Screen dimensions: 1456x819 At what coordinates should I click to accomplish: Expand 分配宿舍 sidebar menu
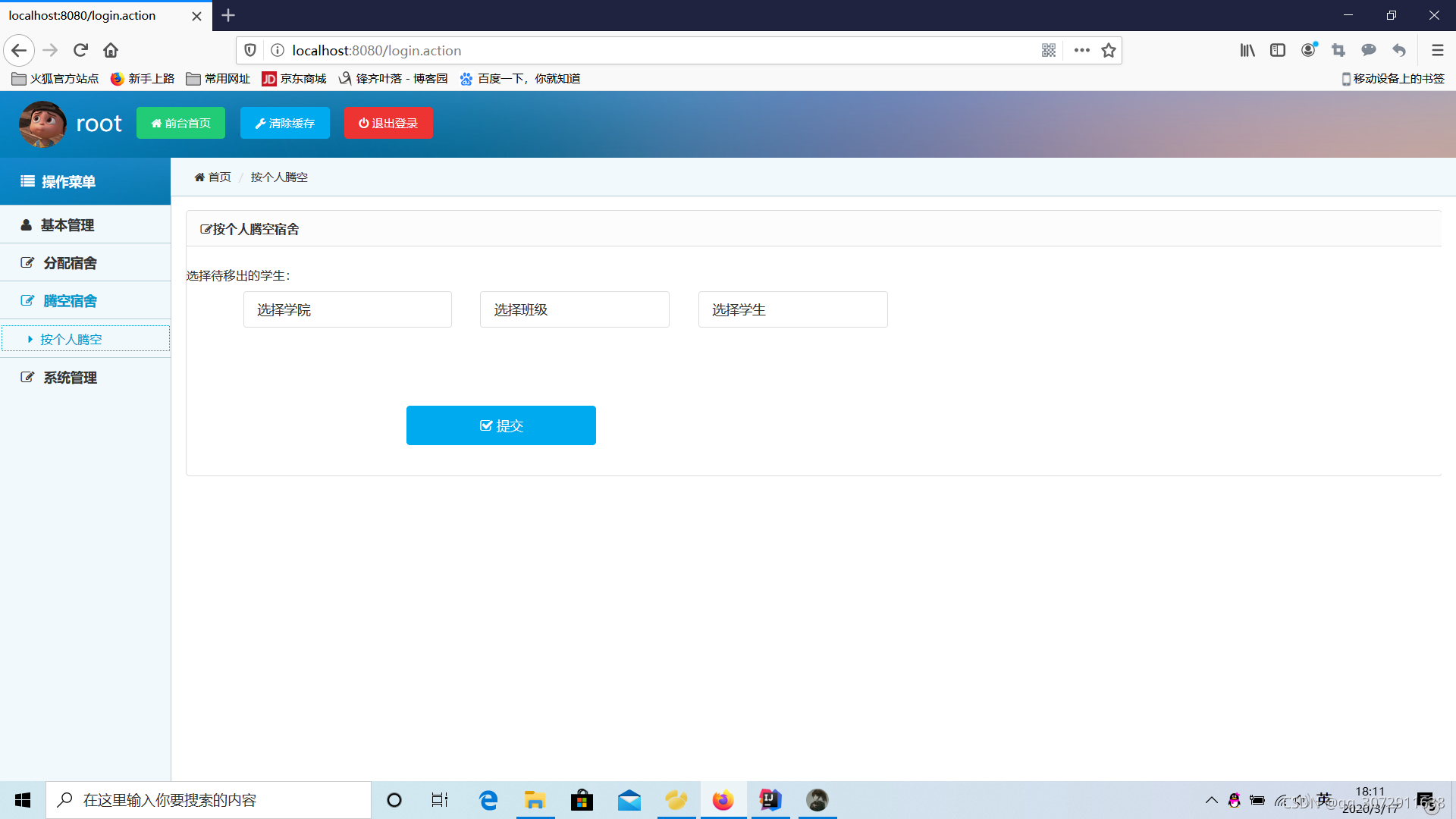70,263
